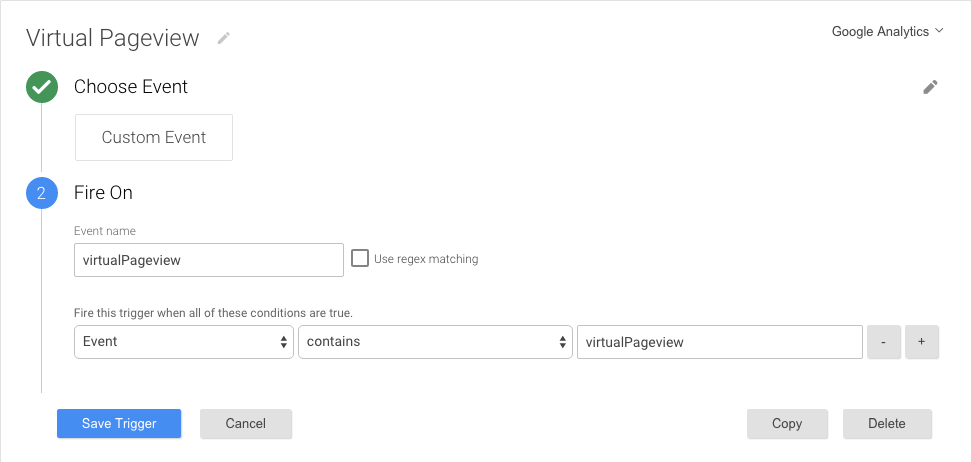
Task: Click the Delete button
Action: pos(887,424)
